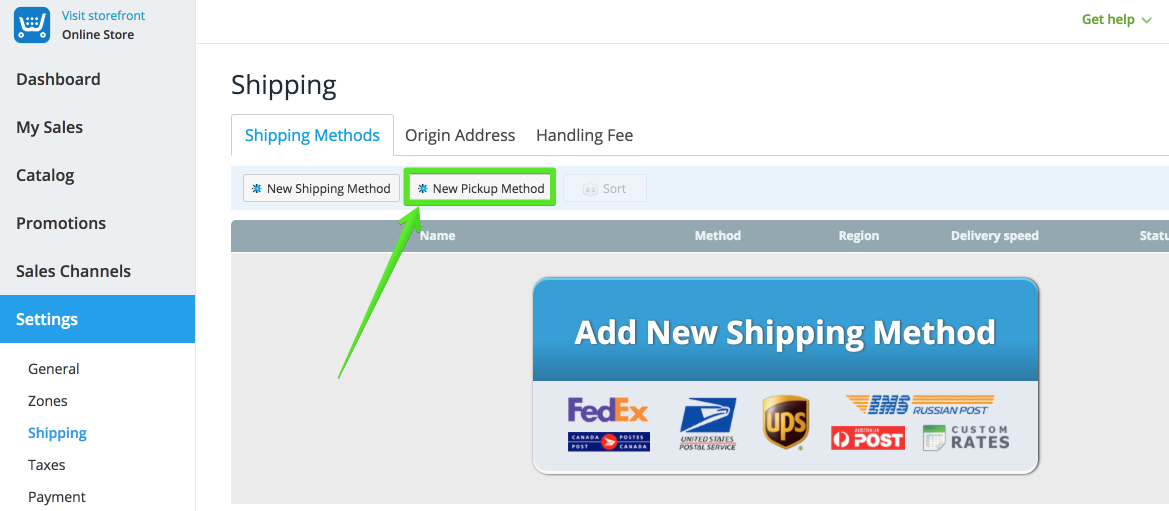
Task: Click the Canada Post logo
Action: tap(608, 441)
